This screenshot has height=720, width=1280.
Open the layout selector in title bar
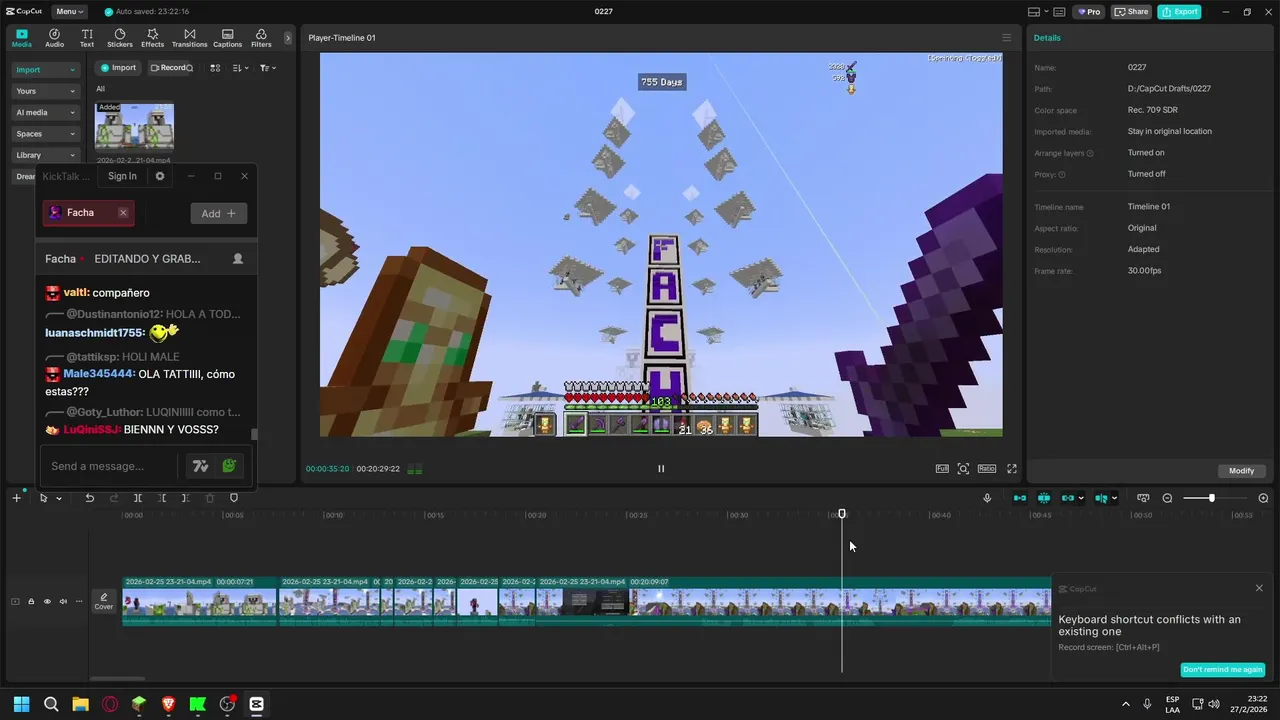click(x=1040, y=12)
